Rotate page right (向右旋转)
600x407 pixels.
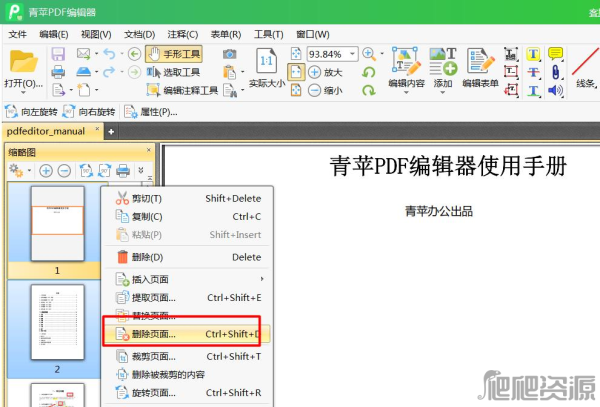pyautogui.click(x=89, y=112)
